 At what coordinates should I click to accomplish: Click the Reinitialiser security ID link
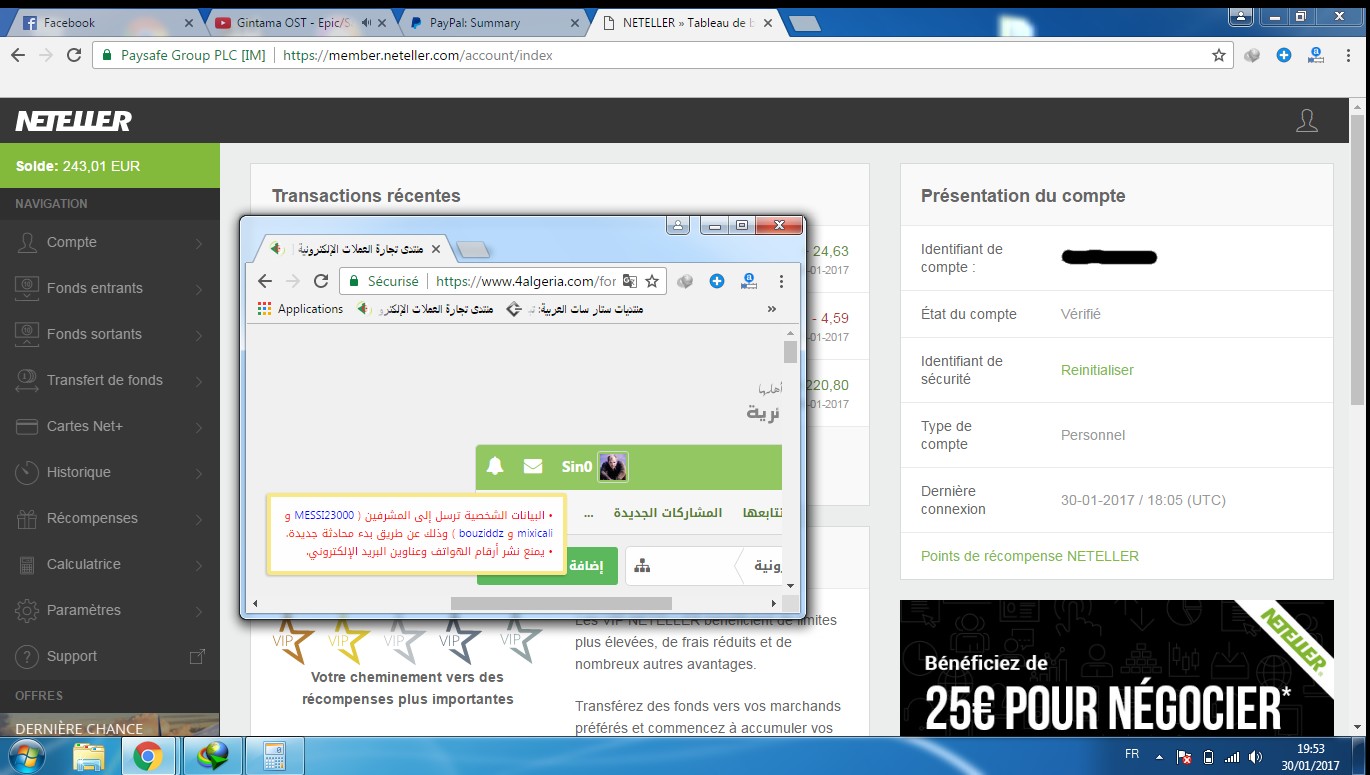(x=1097, y=370)
